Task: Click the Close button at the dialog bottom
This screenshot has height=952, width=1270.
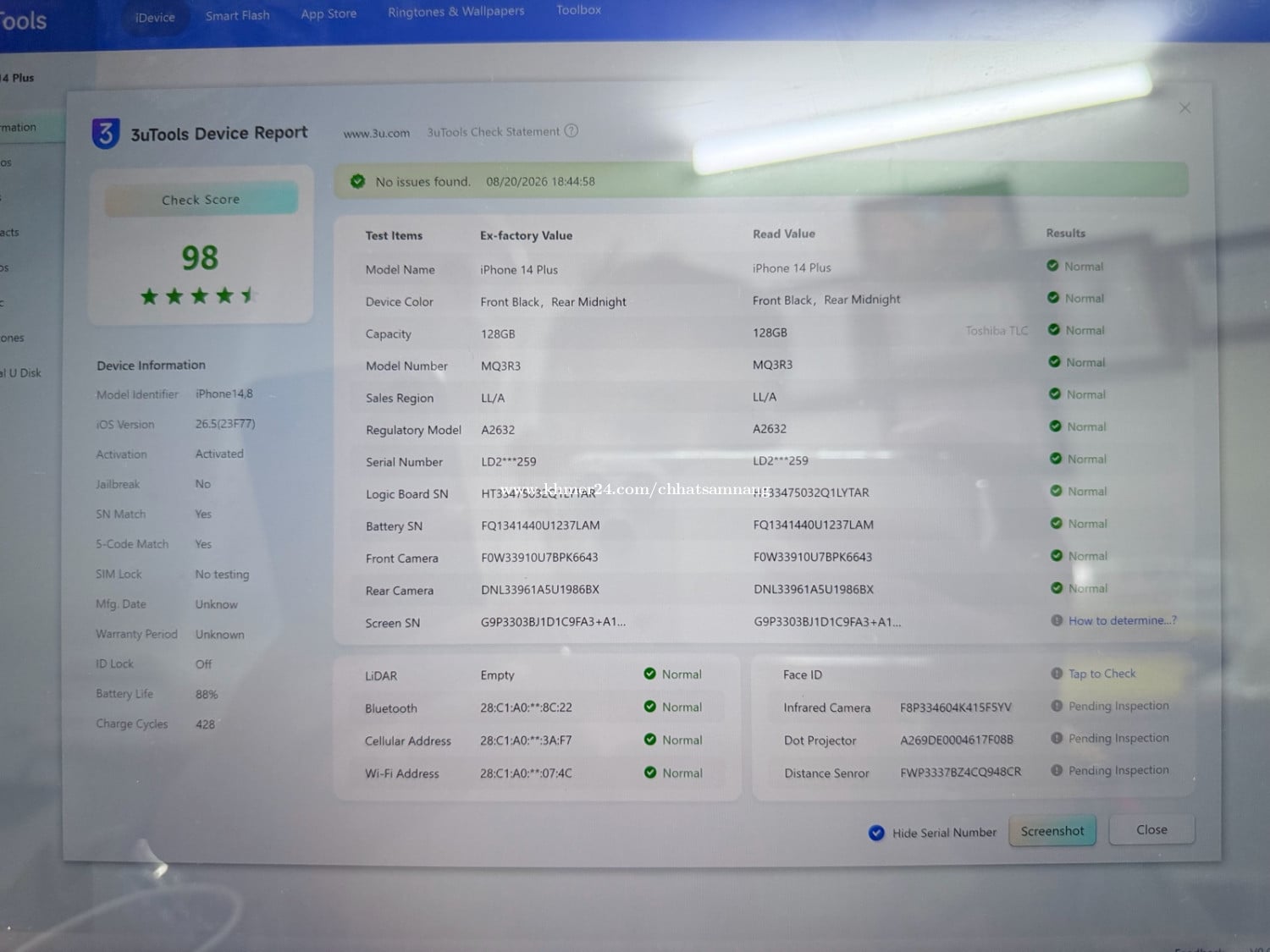Action: click(1151, 829)
